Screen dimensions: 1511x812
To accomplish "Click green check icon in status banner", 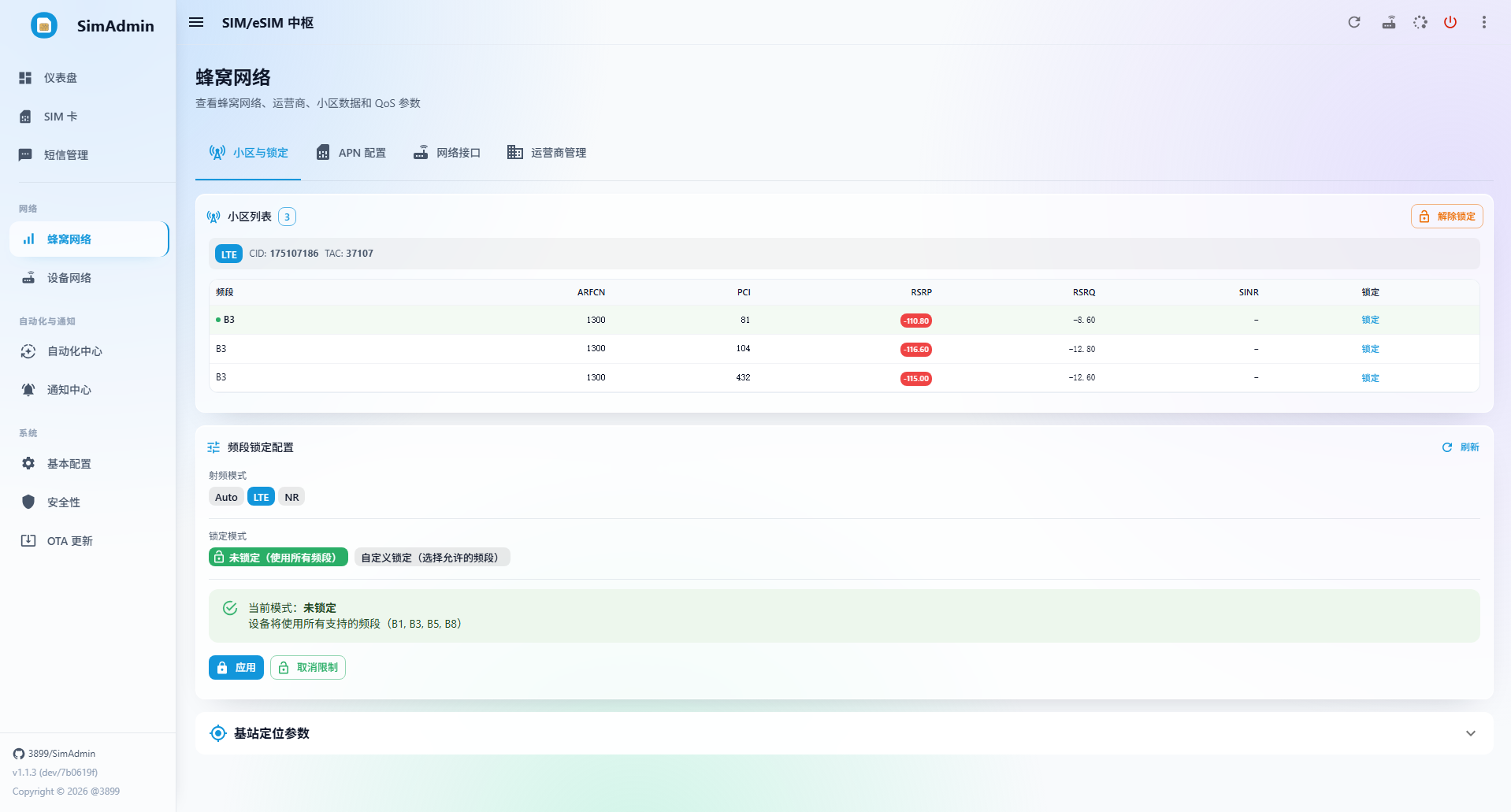I will [230, 608].
